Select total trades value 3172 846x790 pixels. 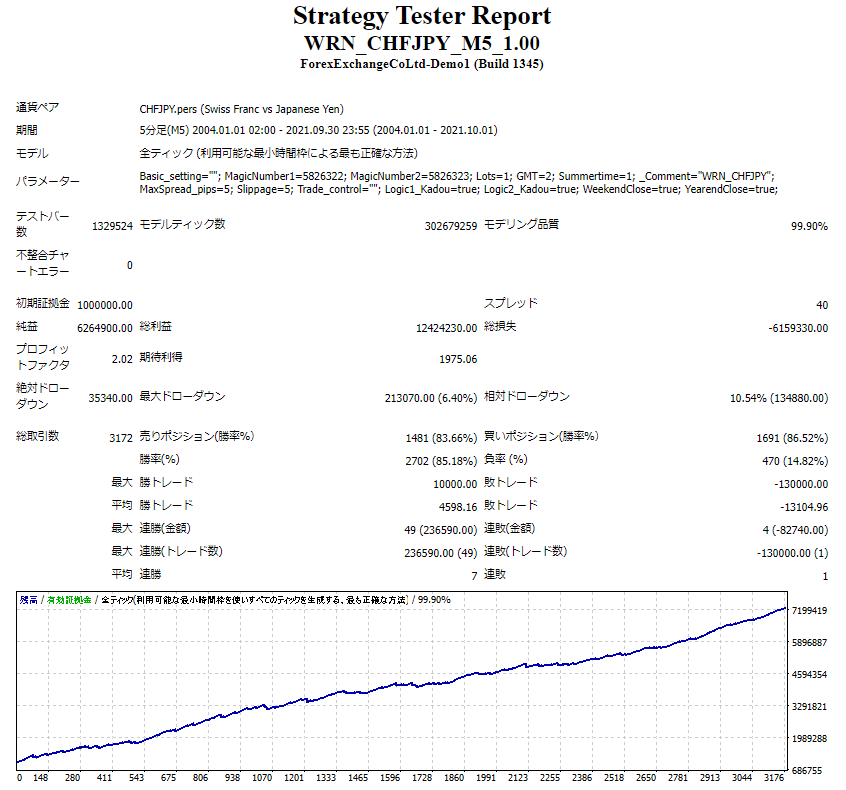coord(121,438)
